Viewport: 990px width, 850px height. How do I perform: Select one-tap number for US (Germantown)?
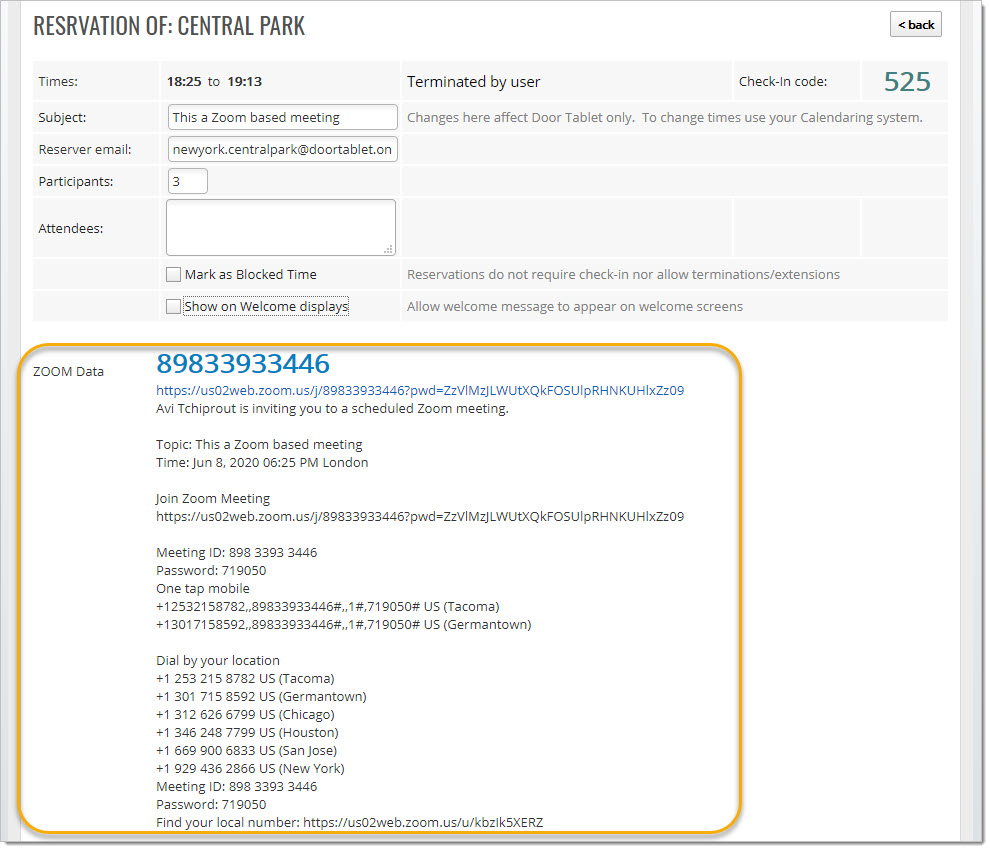click(x=343, y=625)
